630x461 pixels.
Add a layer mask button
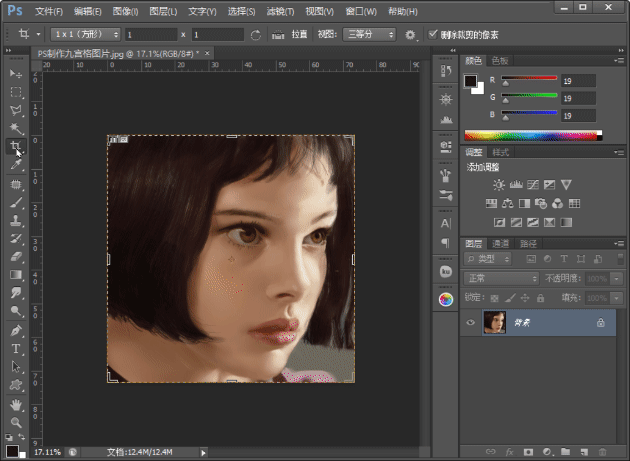pos(528,452)
